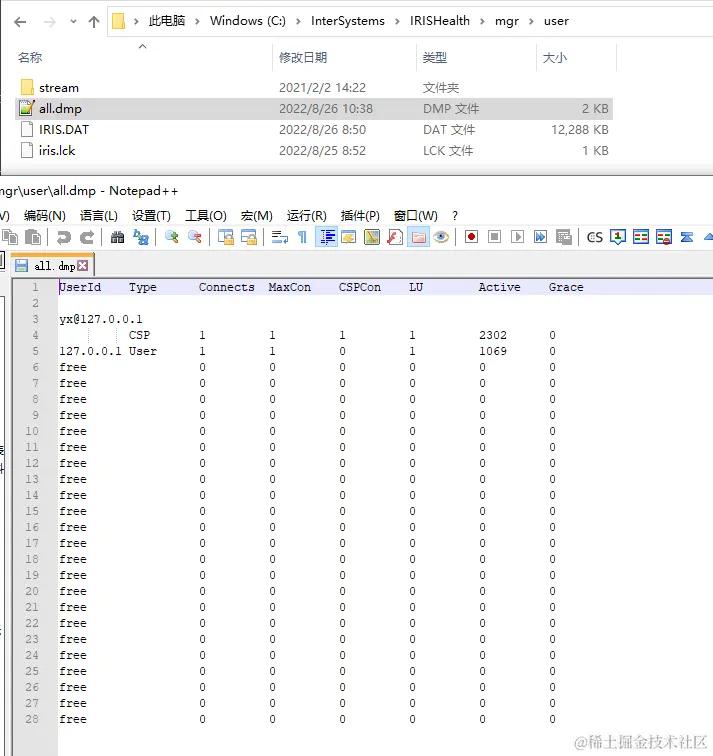The image size is (713, 756).
Task: Expand chevron after Windows (C:) in breadcrumb
Action: coord(298,21)
